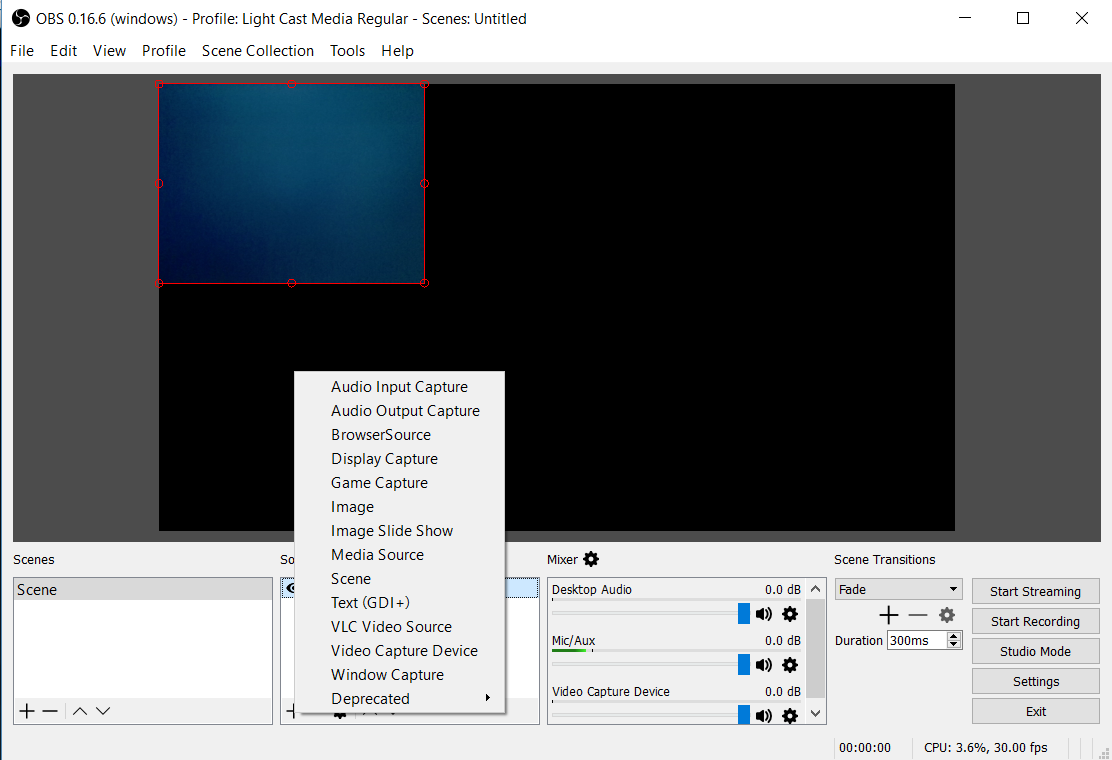Open the Scene Collection menu
1112x760 pixels.
tap(258, 51)
